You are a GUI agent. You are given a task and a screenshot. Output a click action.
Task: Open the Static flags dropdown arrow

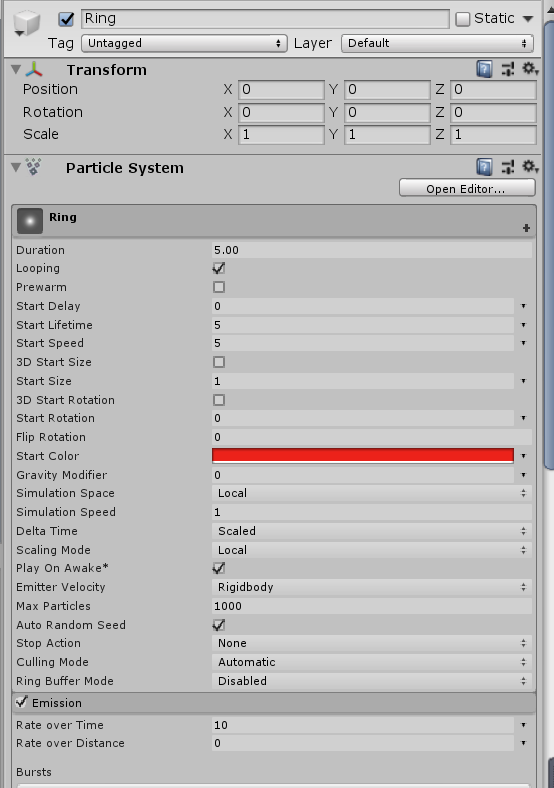pos(528,19)
